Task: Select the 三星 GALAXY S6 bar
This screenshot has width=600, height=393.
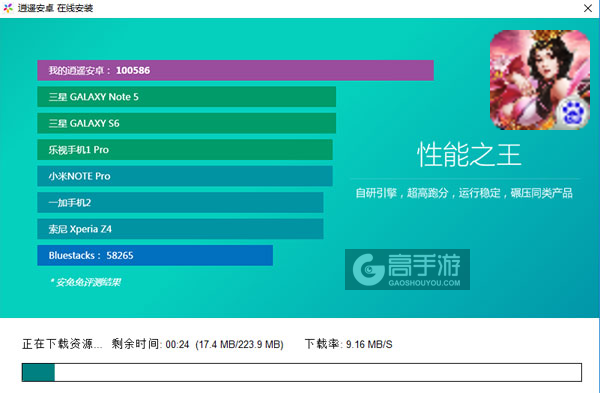Action: click(x=186, y=123)
